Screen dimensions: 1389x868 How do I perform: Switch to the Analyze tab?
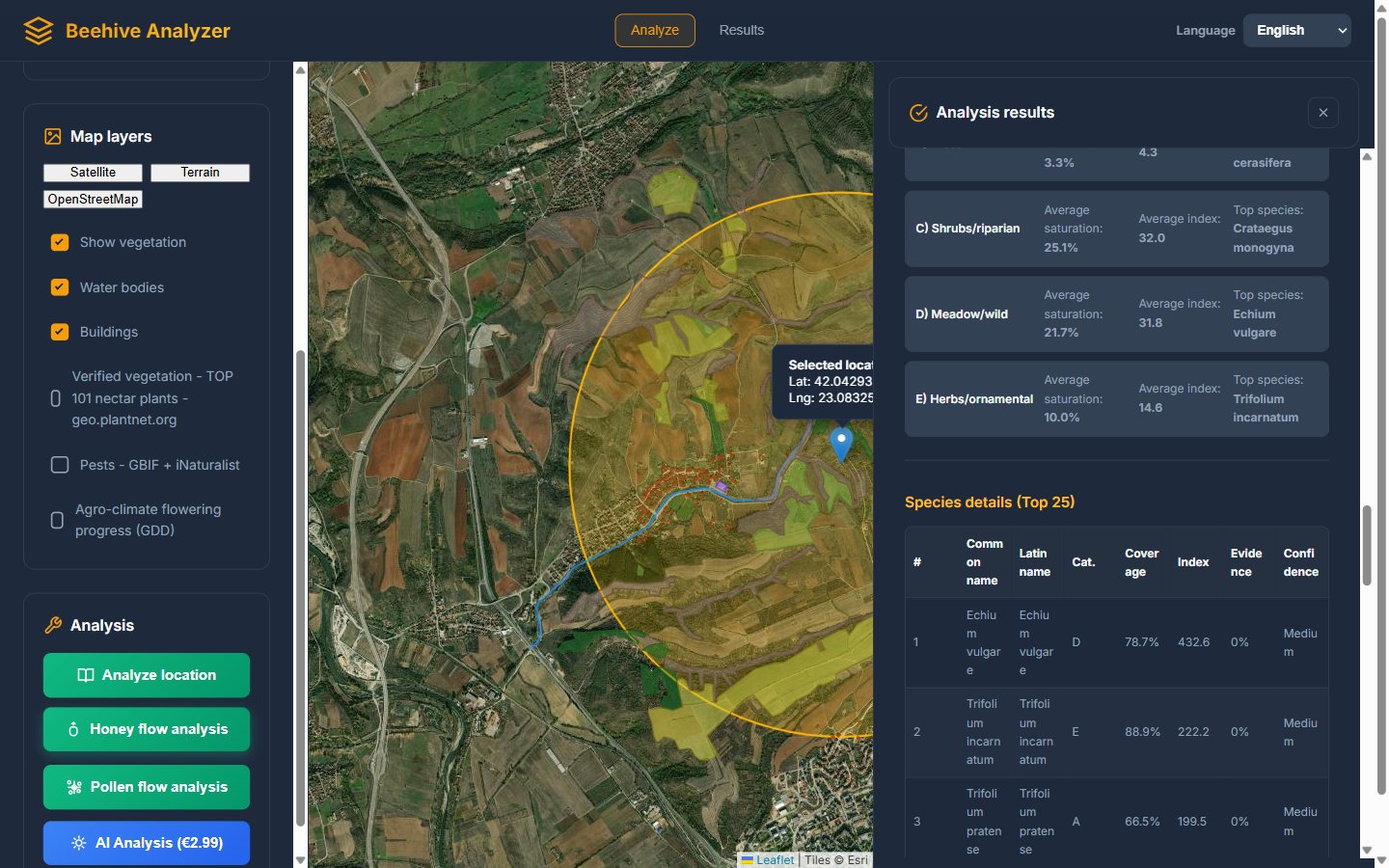click(x=655, y=31)
